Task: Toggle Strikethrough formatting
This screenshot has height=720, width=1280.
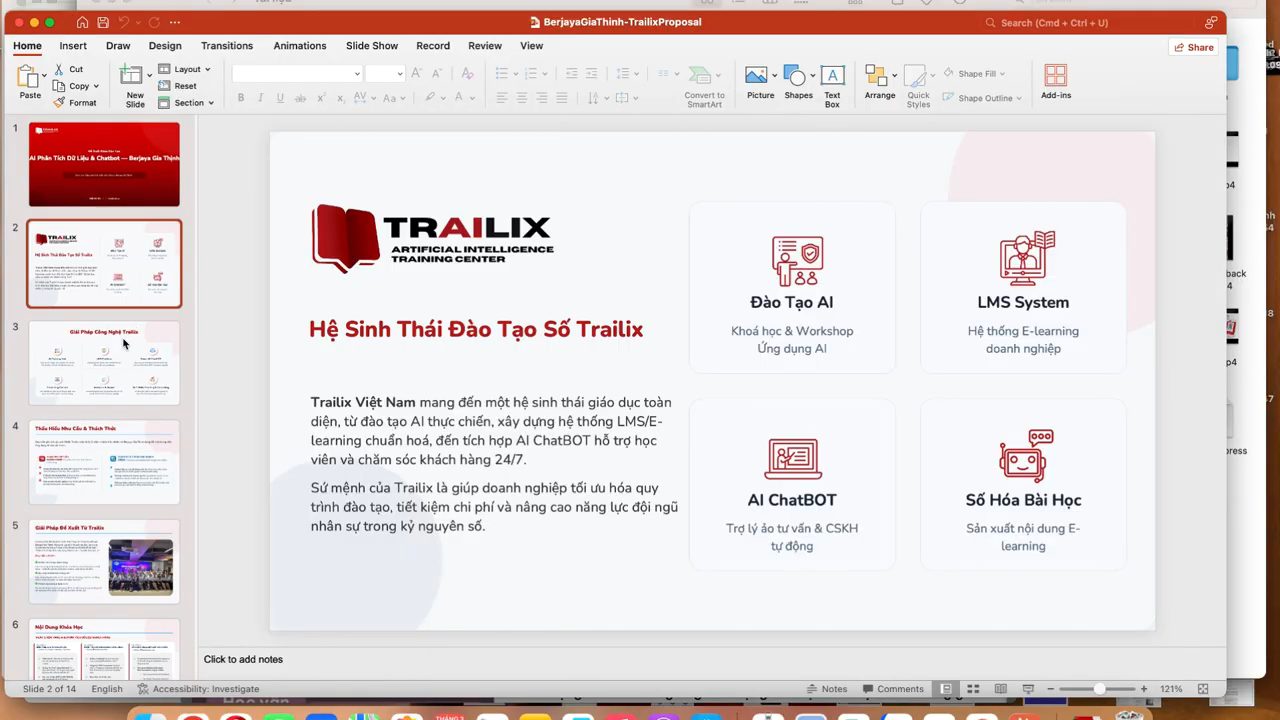Action: click(299, 98)
